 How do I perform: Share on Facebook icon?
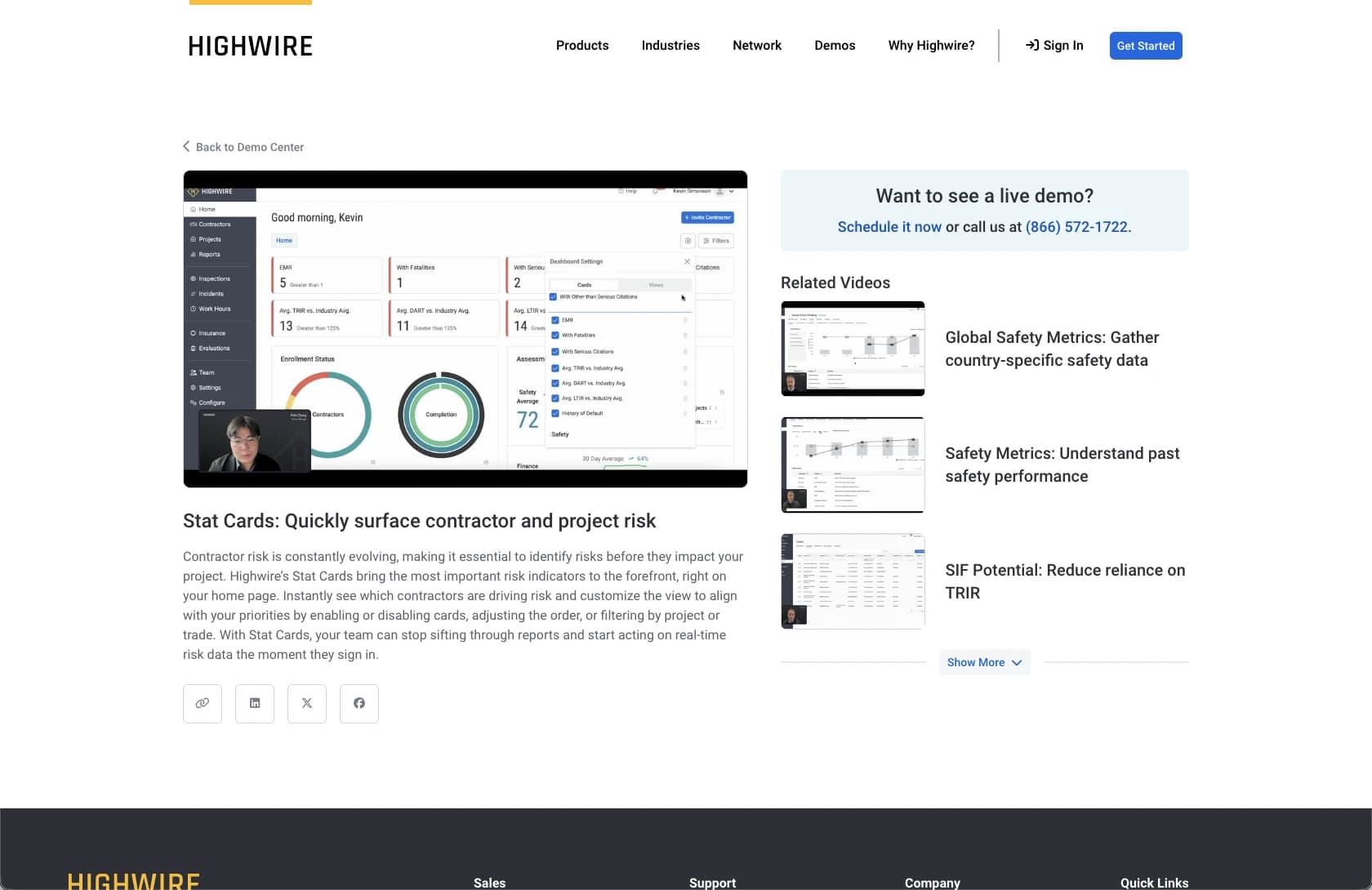(x=359, y=704)
